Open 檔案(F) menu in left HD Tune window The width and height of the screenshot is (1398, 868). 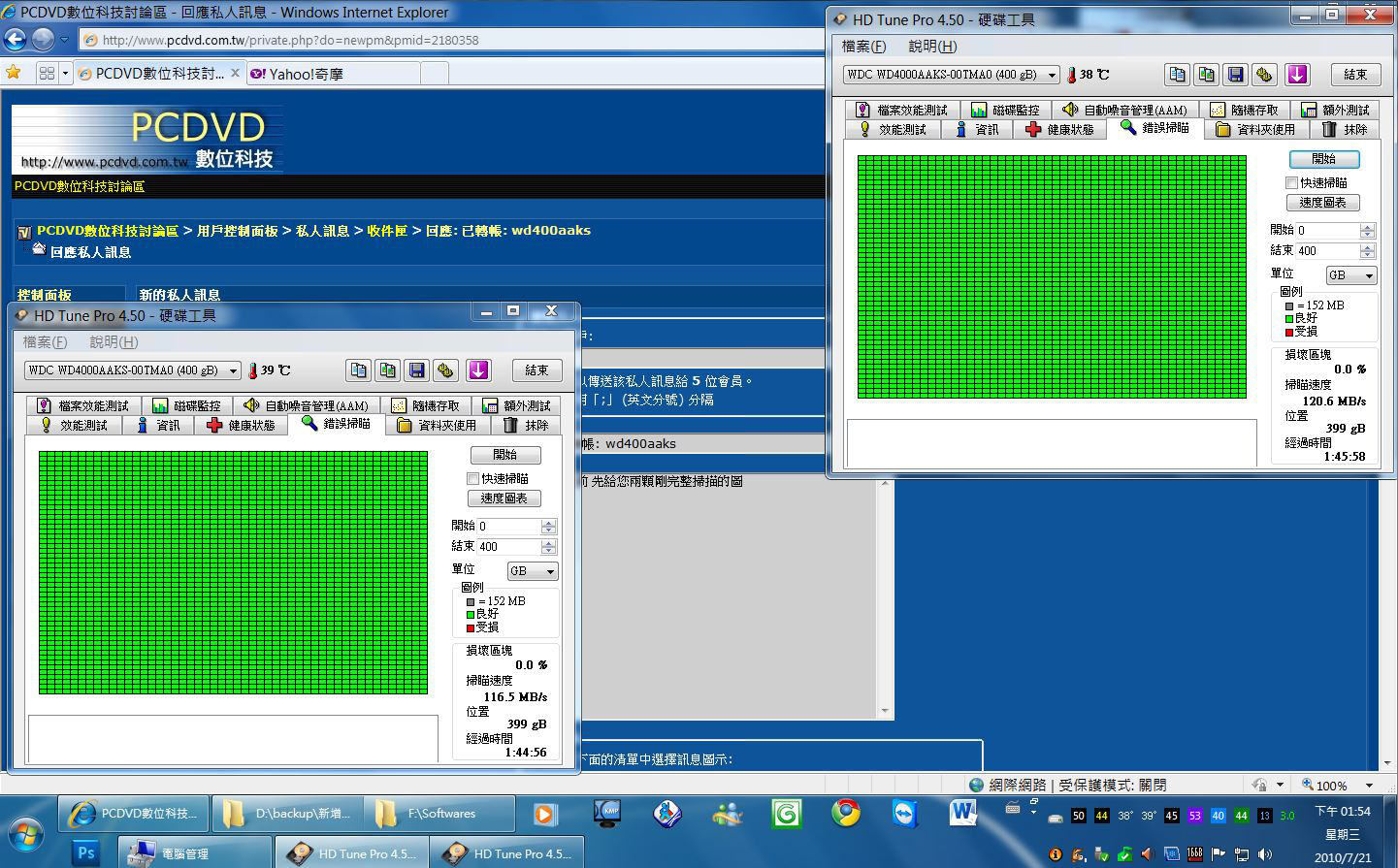45,342
